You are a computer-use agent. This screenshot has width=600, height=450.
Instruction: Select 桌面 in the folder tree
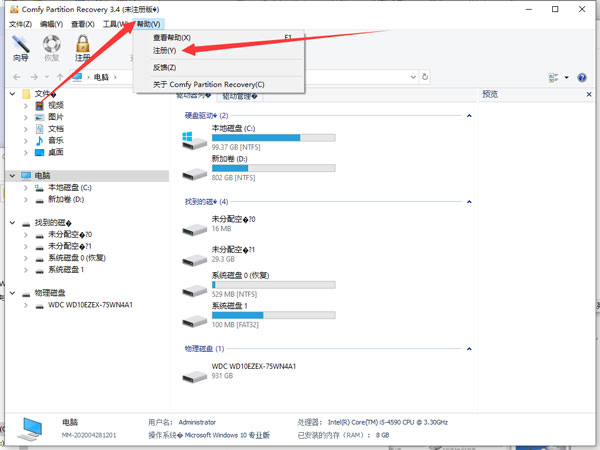point(56,152)
